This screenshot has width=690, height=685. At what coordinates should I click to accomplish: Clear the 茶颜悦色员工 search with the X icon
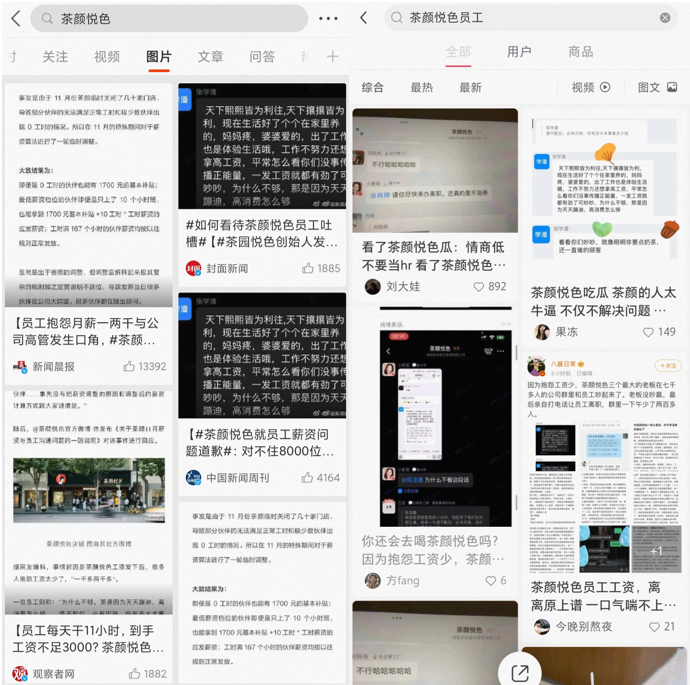665,18
